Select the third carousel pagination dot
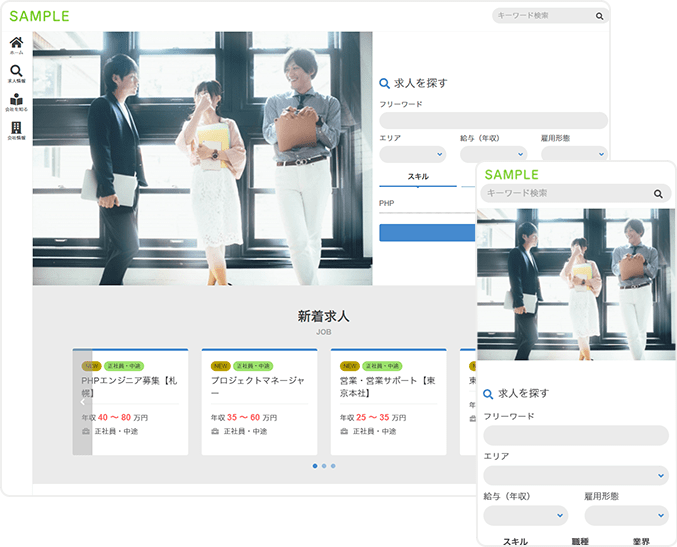The height and width of the screenshot is (547, 677). [333, 466]
